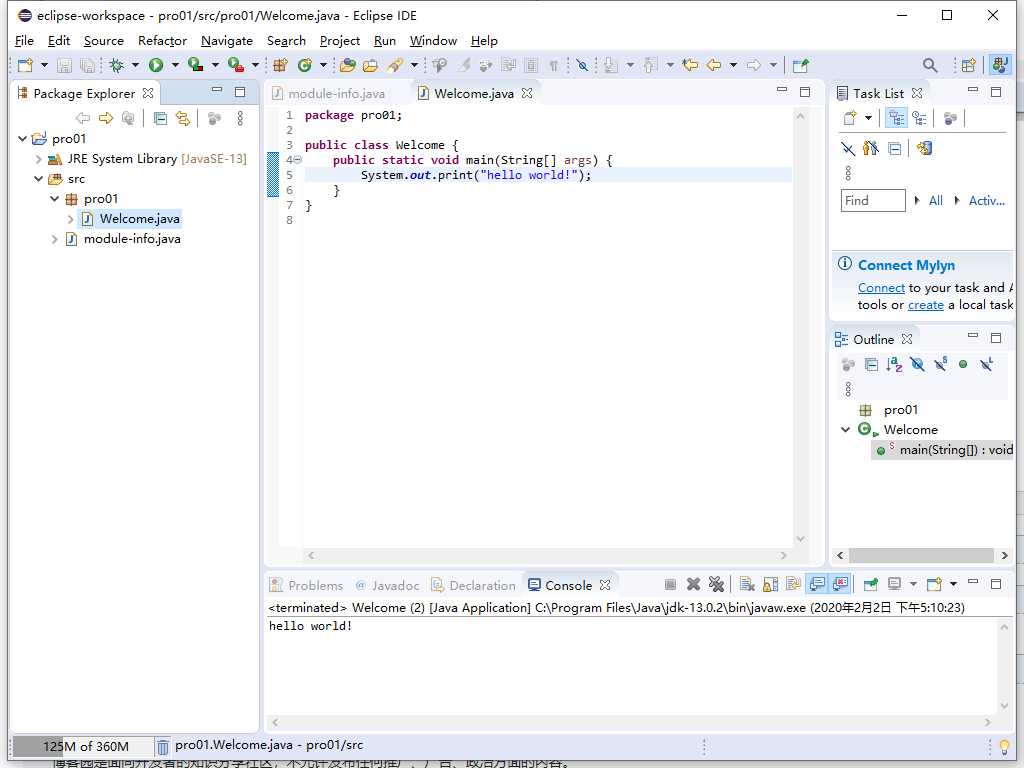This screenshot has height=768, width=1024.
Task: Click the Last Edit Location arrow icon
Action: [x=690, y=65]
